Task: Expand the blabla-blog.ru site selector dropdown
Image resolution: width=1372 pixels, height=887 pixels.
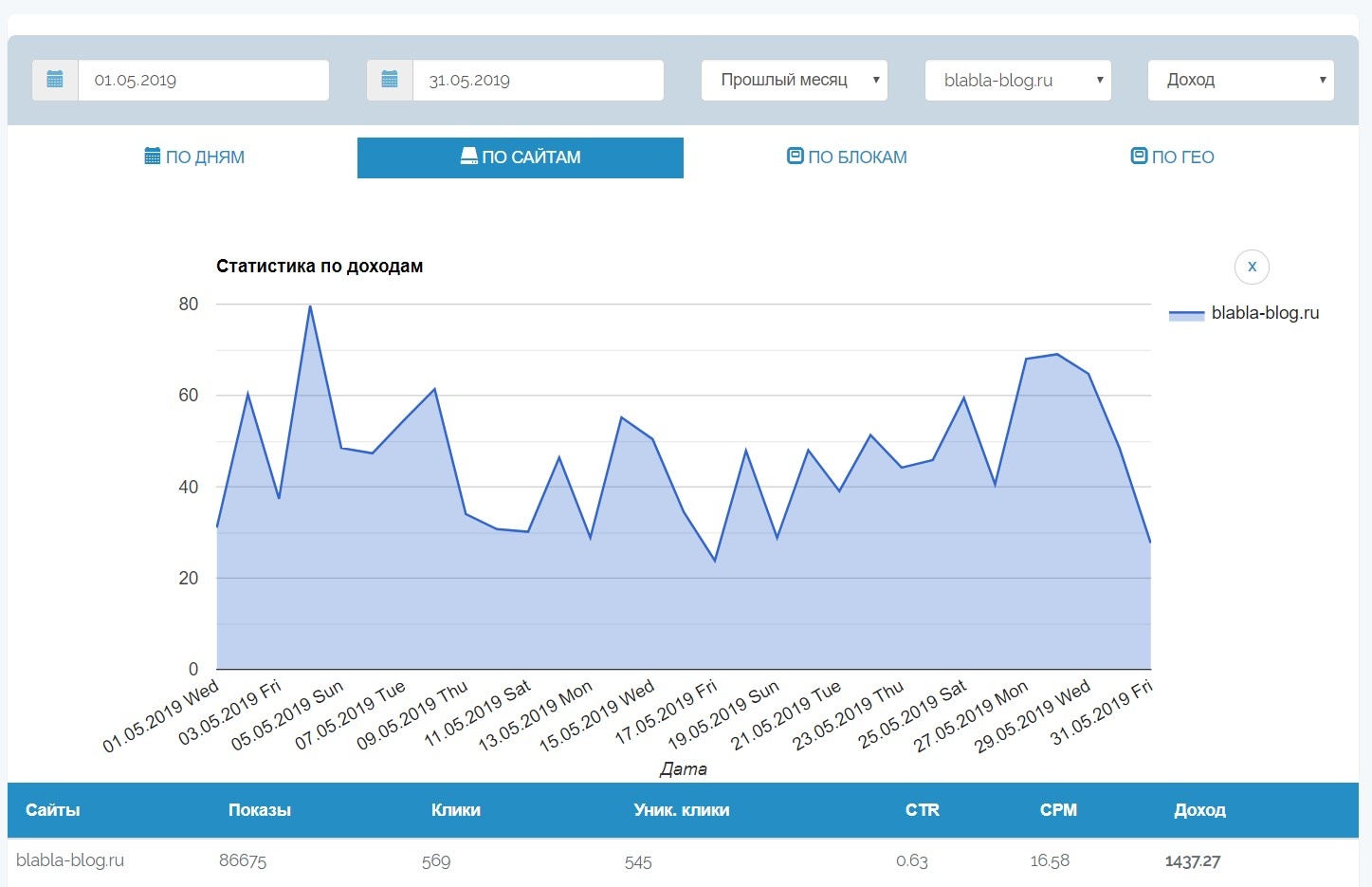Action: tap(1017, 81)
